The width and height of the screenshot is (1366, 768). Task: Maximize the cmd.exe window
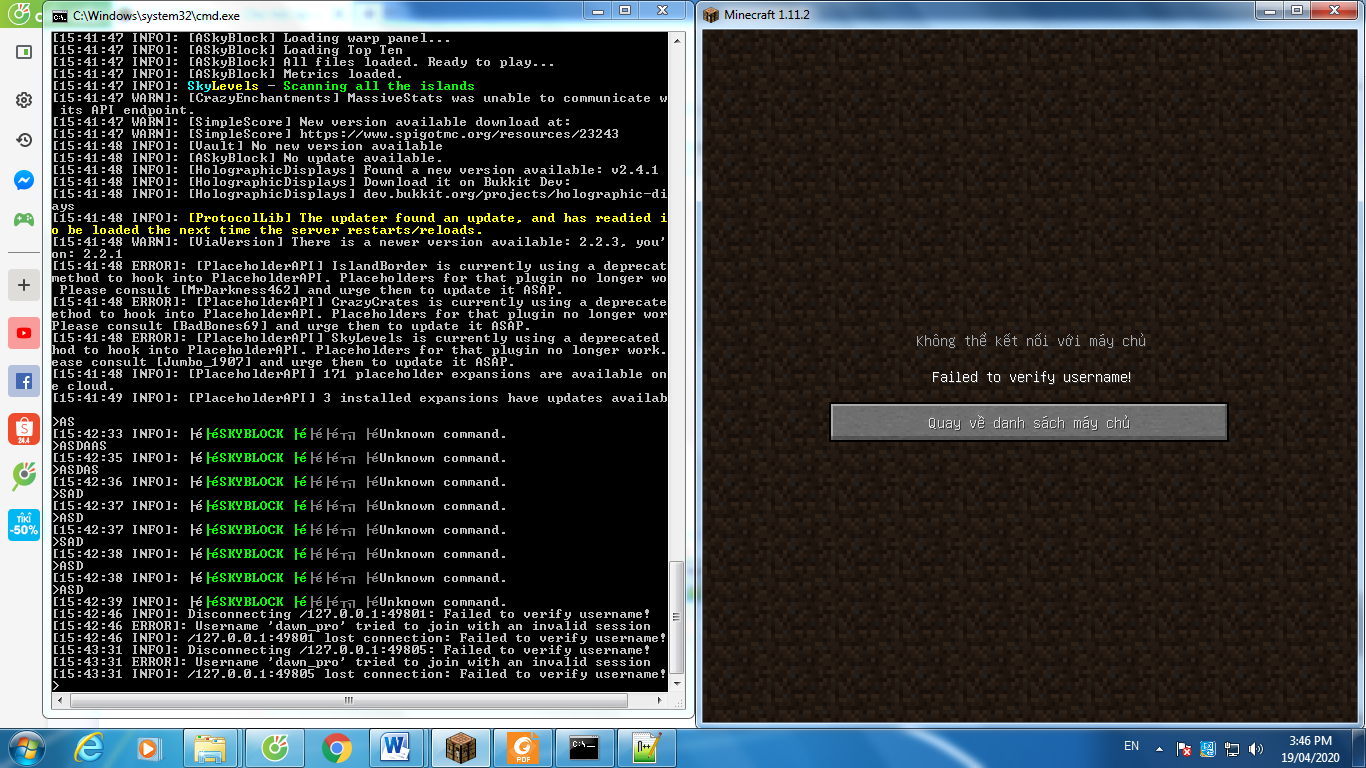[x=626, y=10]
